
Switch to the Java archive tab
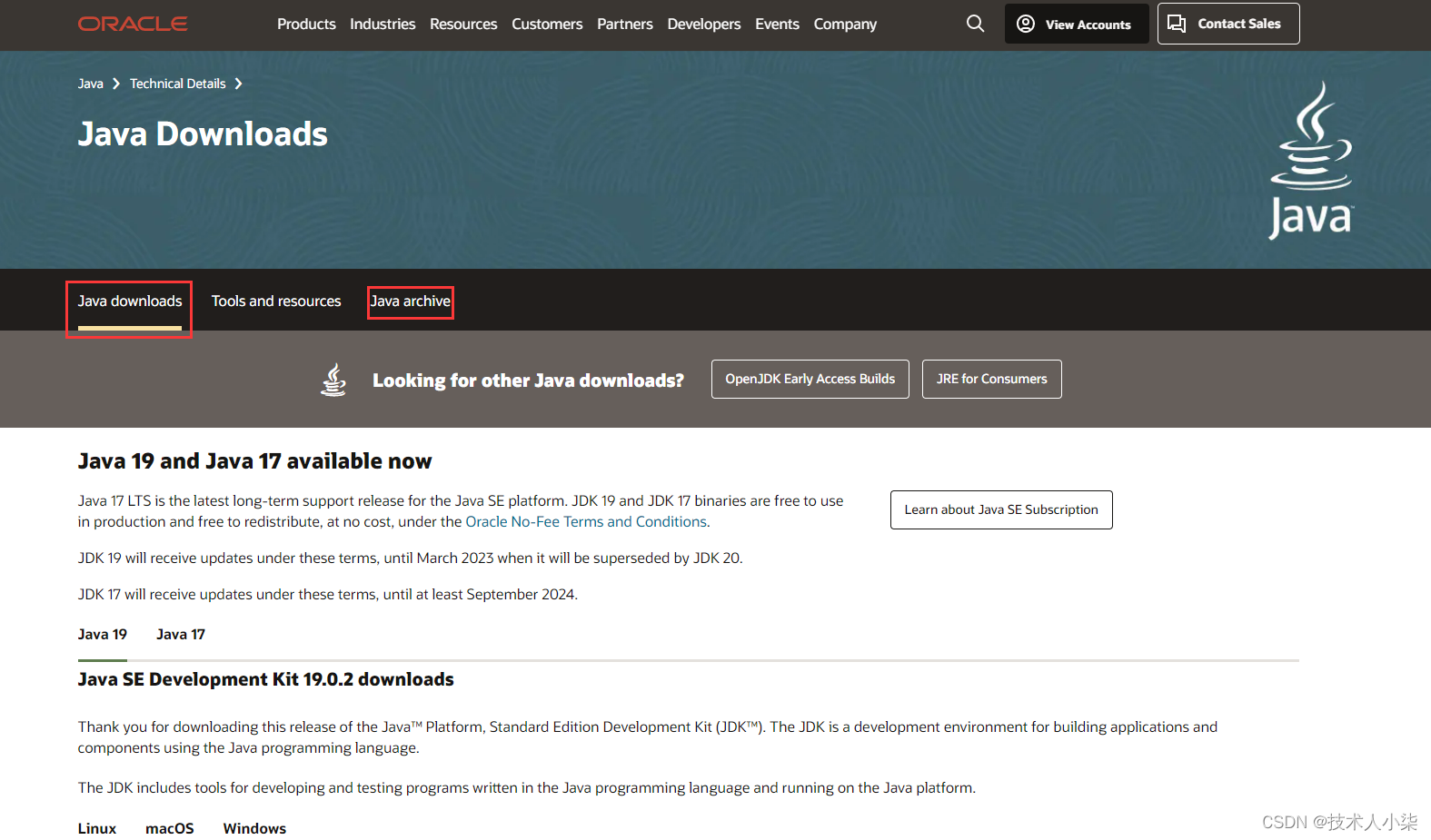[411, 301]
